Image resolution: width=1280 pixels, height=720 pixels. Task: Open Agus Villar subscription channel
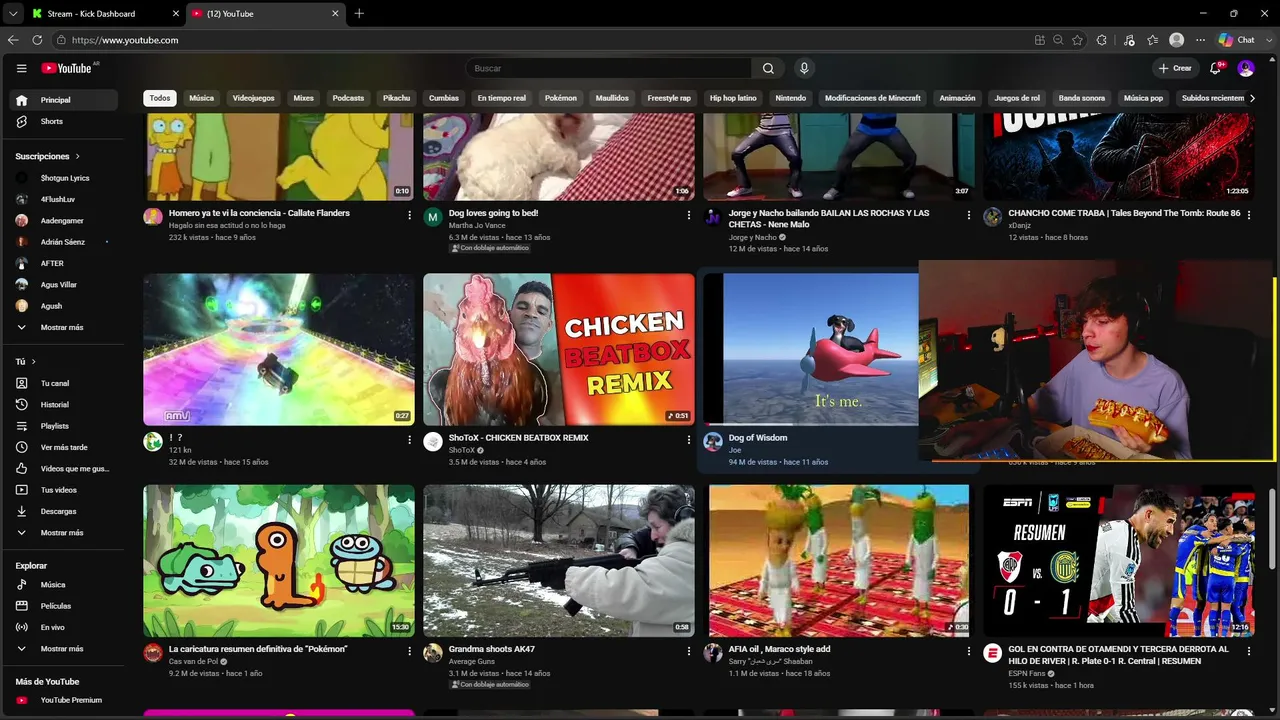tap(64, 285)
